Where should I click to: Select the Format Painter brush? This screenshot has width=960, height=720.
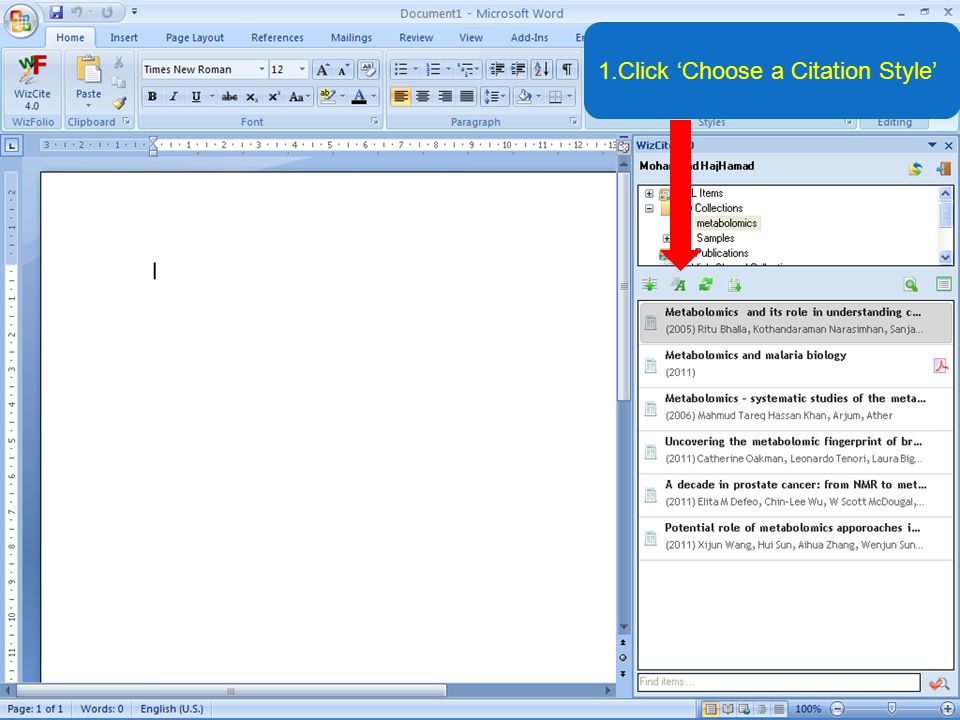(119, 103)
